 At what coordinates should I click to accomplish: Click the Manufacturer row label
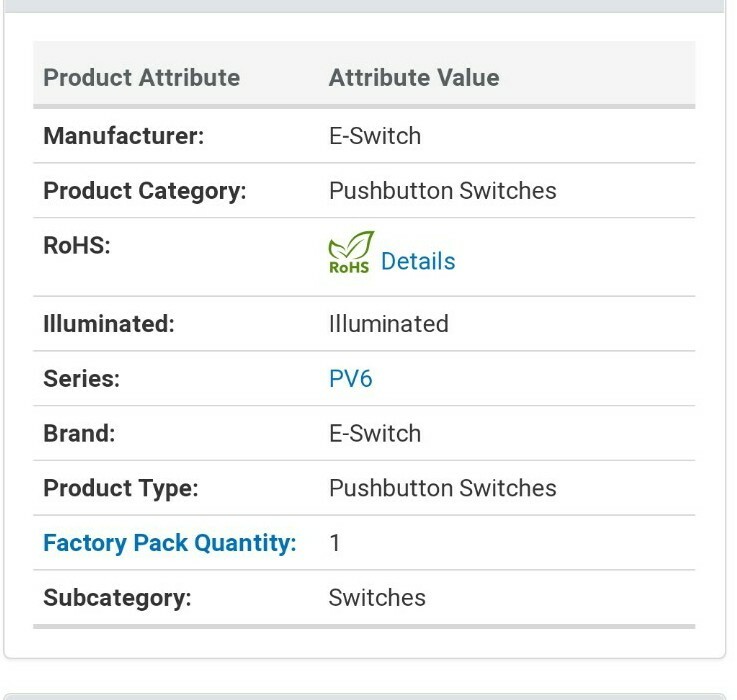124,136
